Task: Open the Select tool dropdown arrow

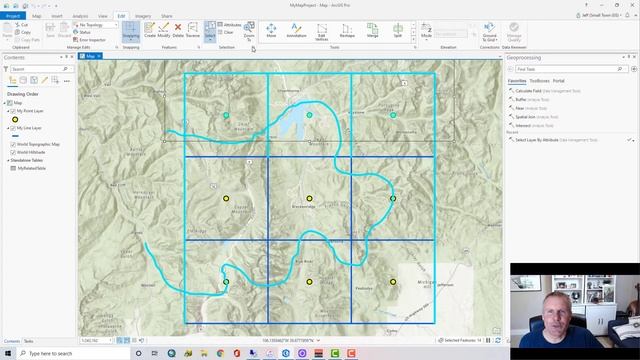Action: (210, 40)
